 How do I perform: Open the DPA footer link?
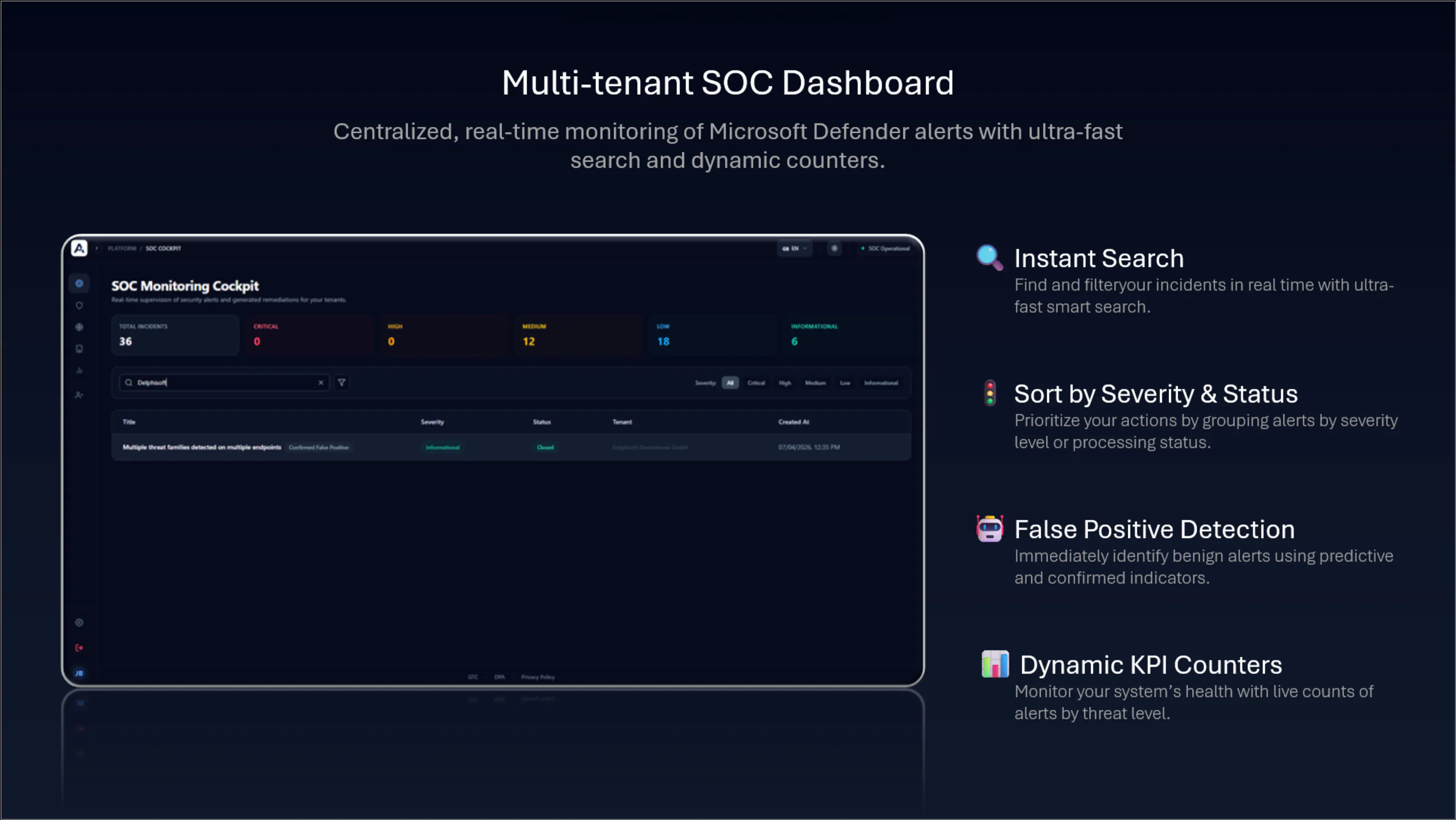coord(500,677)
